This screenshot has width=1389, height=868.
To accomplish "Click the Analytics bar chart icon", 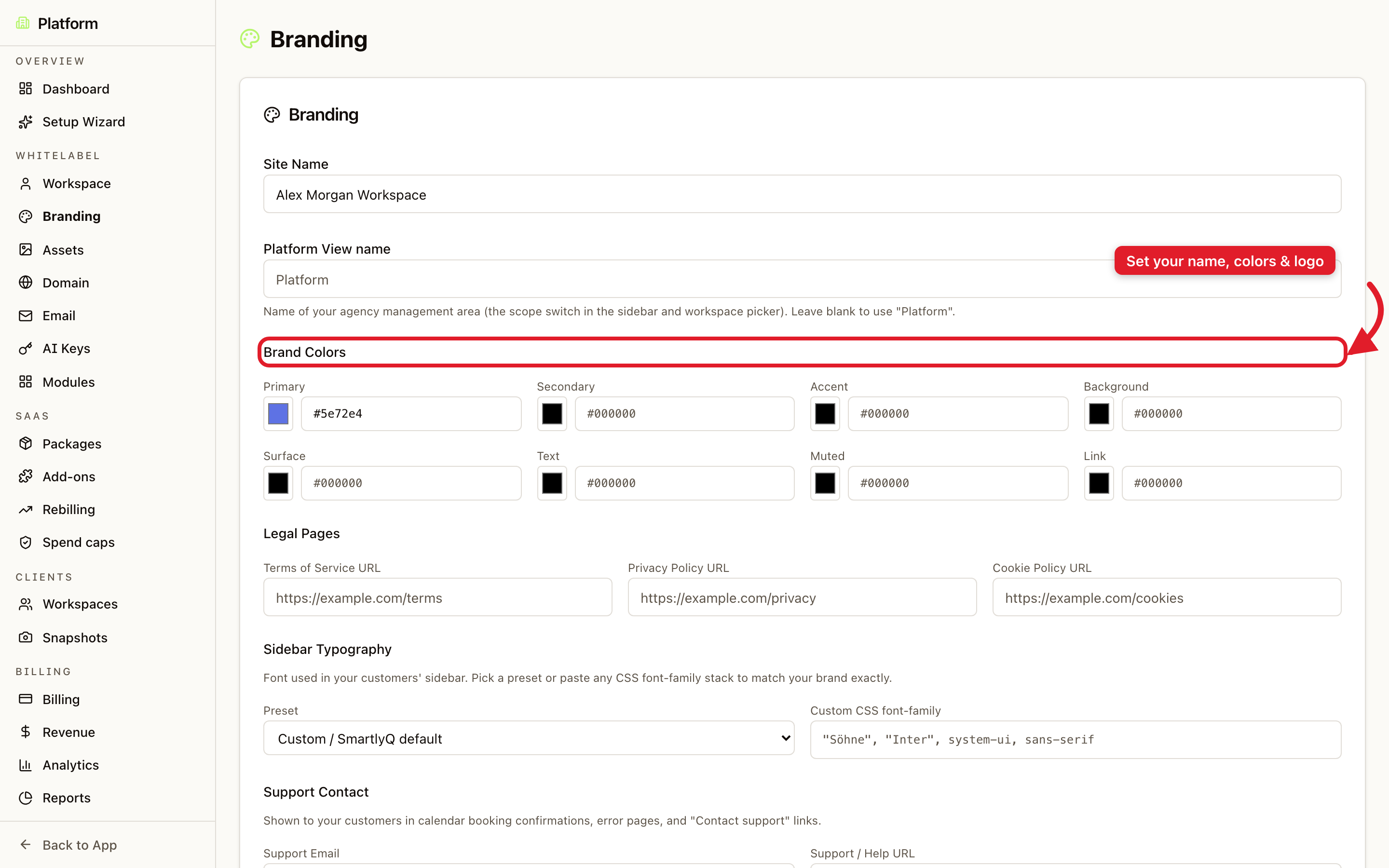I will coord(25,765).
